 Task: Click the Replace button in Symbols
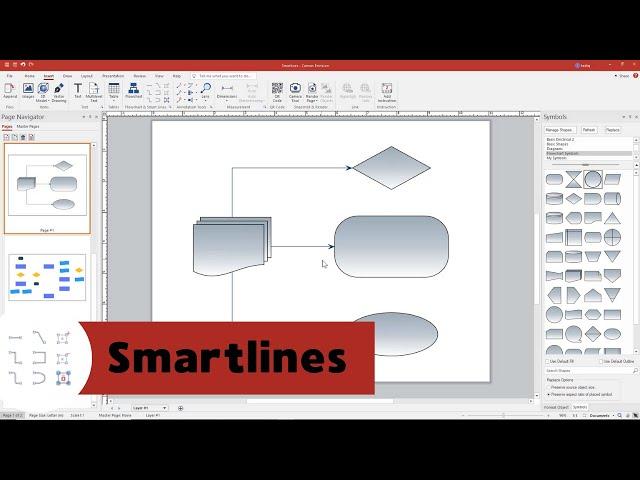(x=612, y=130)
